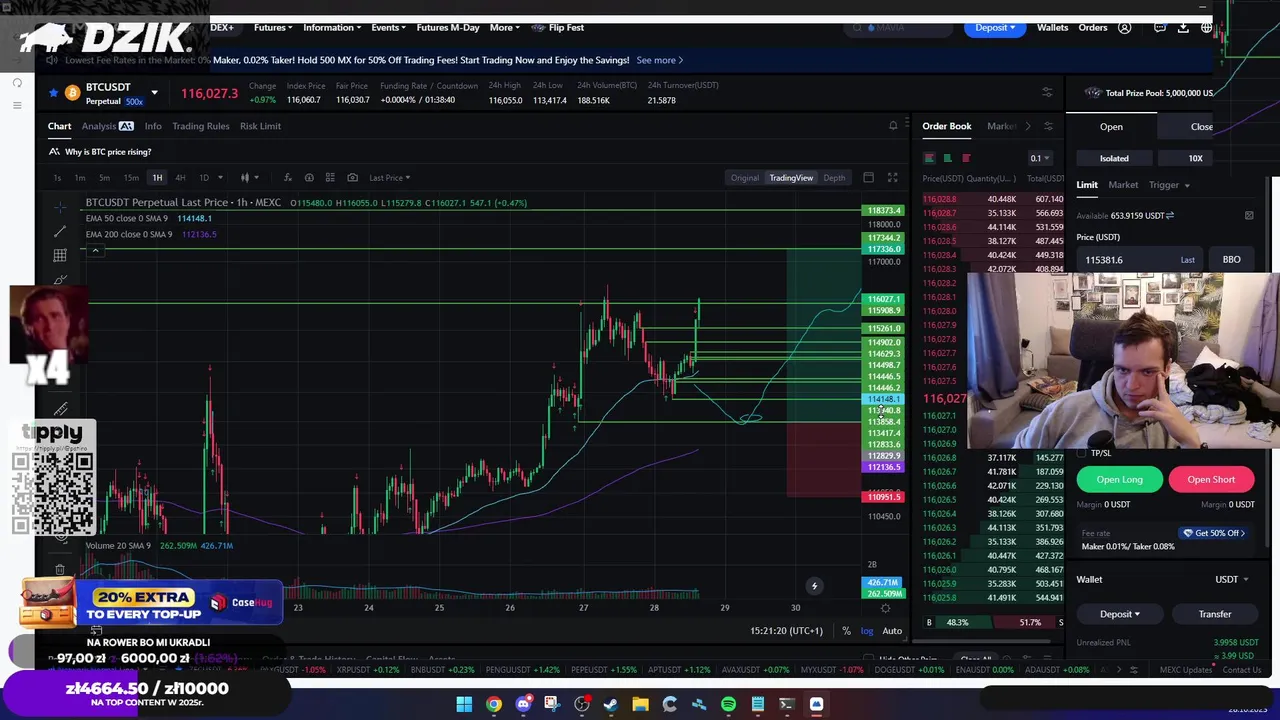This screenshot has height=720, width=1280.
Task: Open the Info tab
Action: click(x=153, y=126)
